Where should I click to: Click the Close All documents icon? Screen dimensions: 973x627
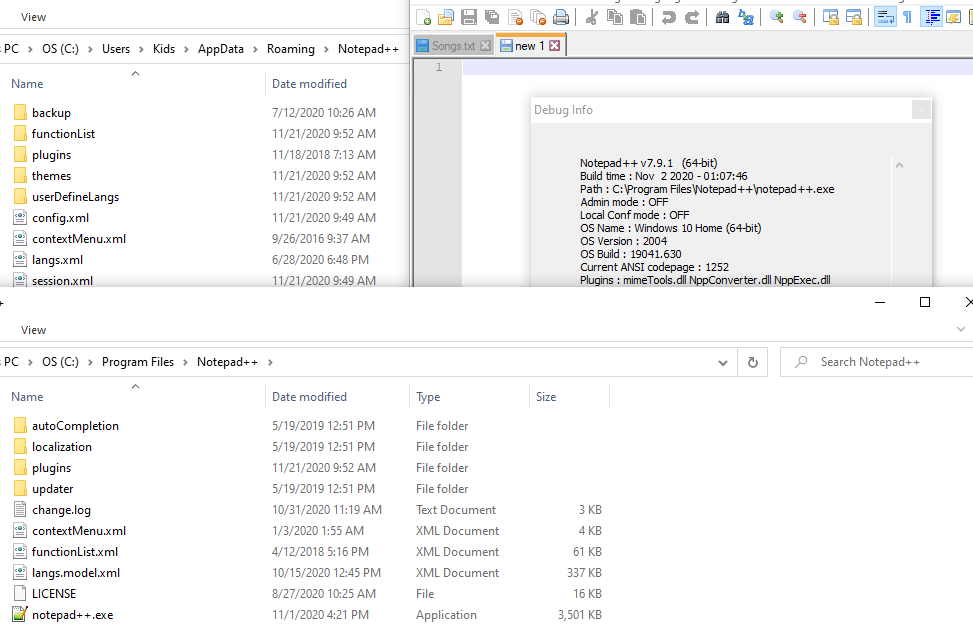click(538, 17)
